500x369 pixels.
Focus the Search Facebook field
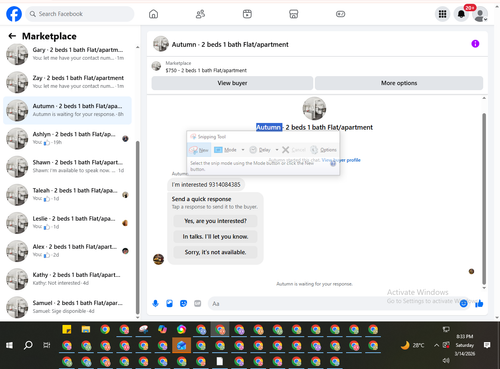(80, 14)
